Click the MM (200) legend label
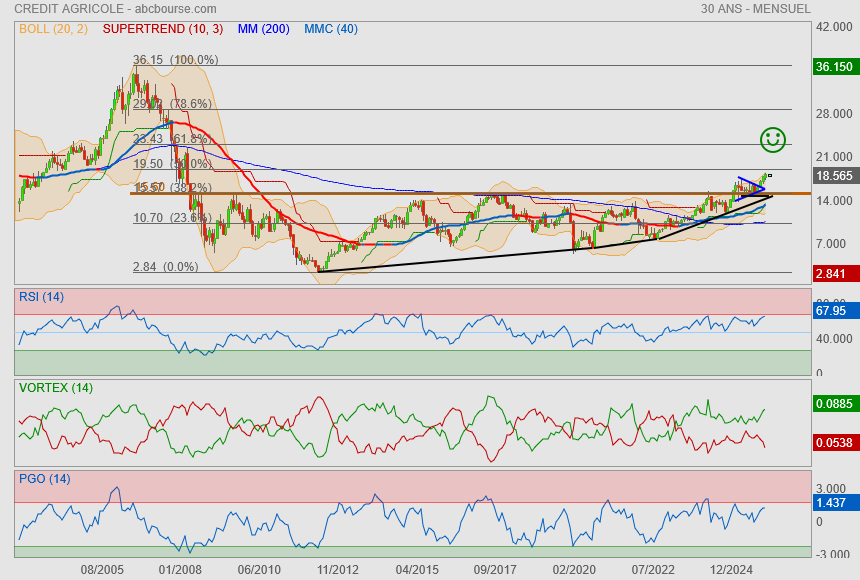Image resolution: width=860 pixels, height=580 pixels. click(264, 29)
